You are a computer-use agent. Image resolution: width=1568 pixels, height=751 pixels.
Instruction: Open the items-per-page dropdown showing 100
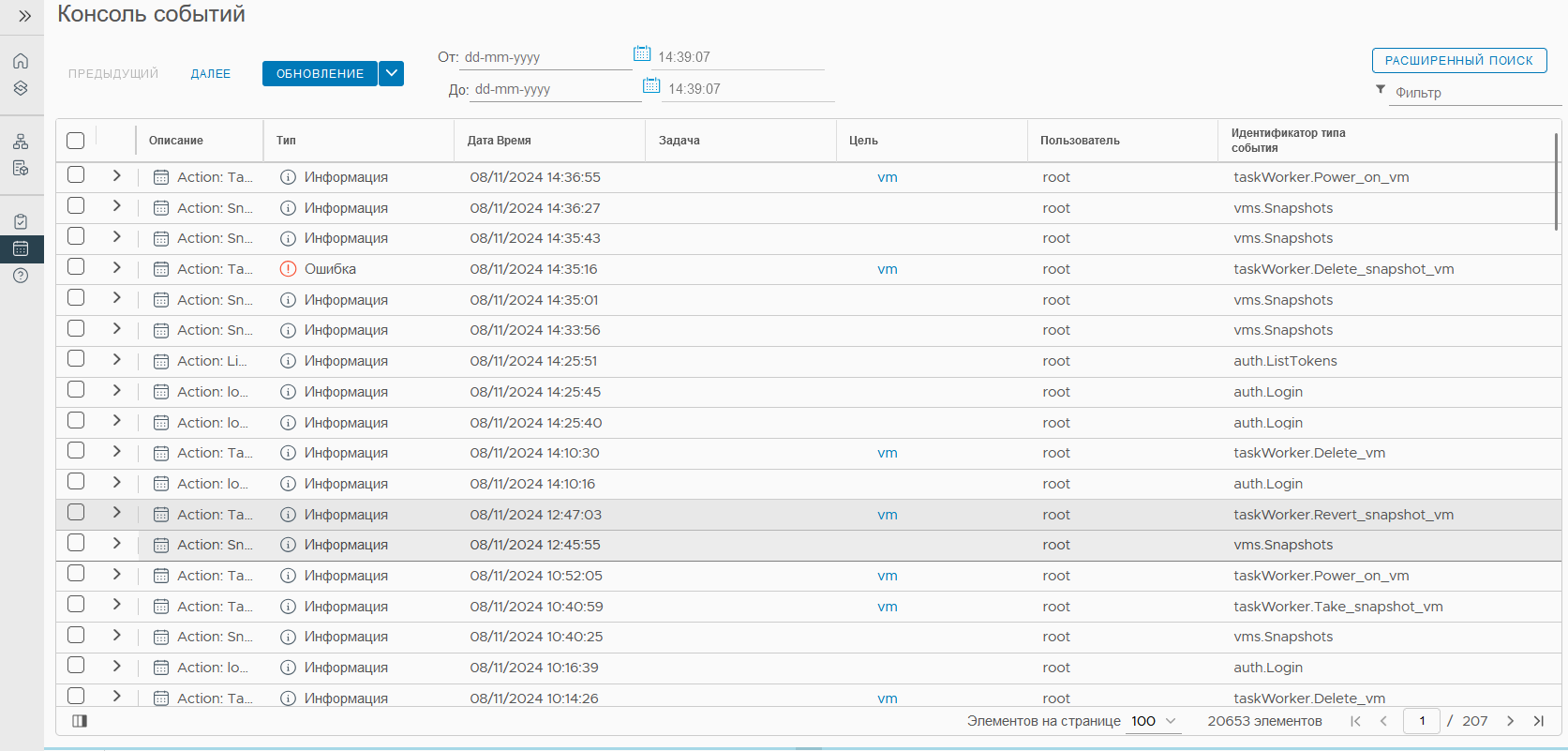[1153, 721]
